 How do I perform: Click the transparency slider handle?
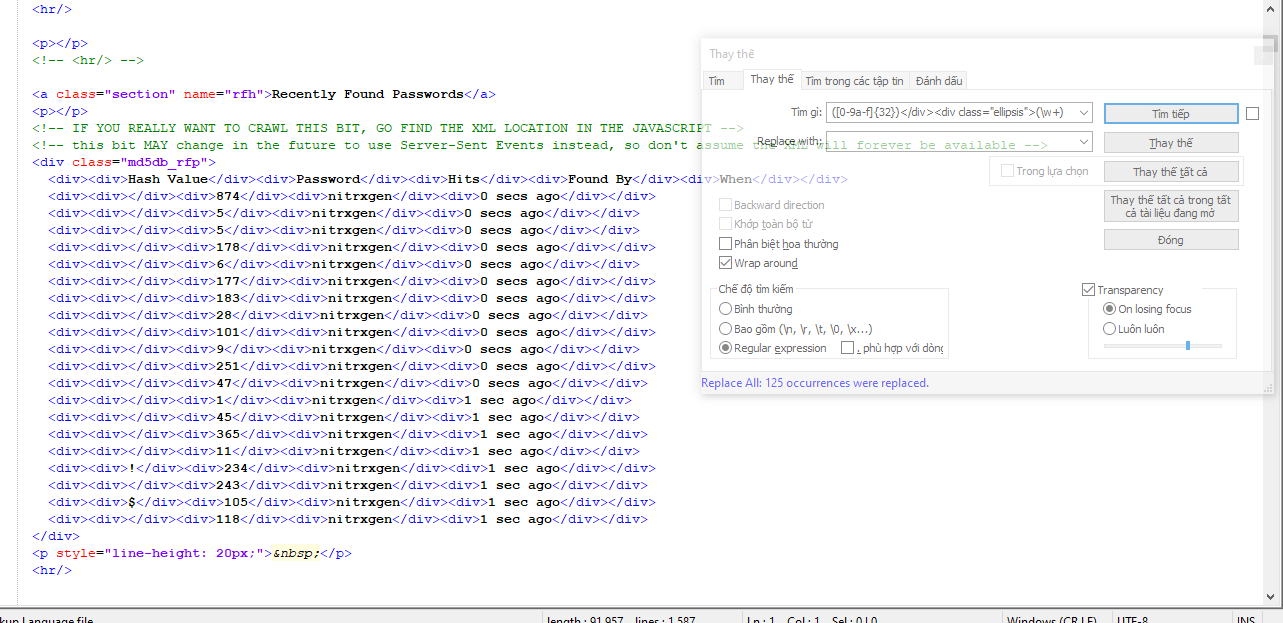click(x=1187, y=345)
